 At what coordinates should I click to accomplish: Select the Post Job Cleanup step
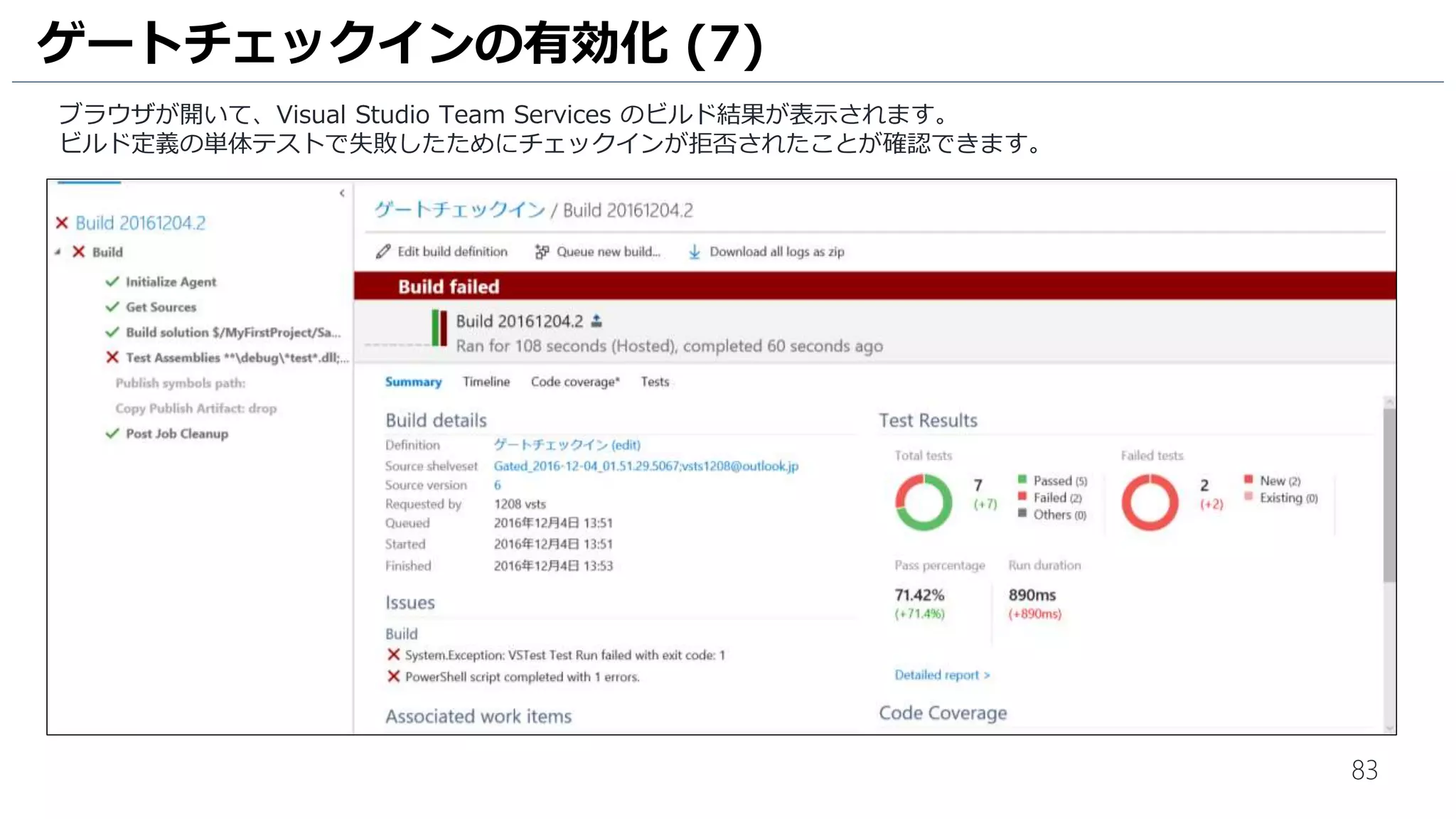(177, 434)
